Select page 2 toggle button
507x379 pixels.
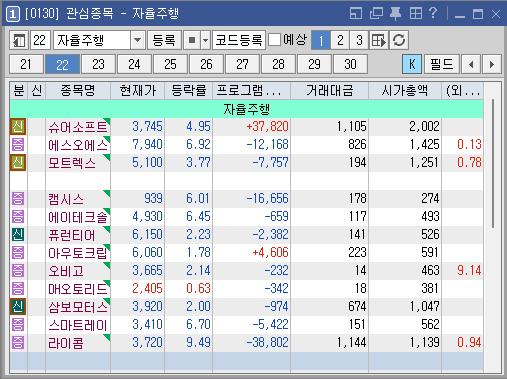tap(340, 40)
